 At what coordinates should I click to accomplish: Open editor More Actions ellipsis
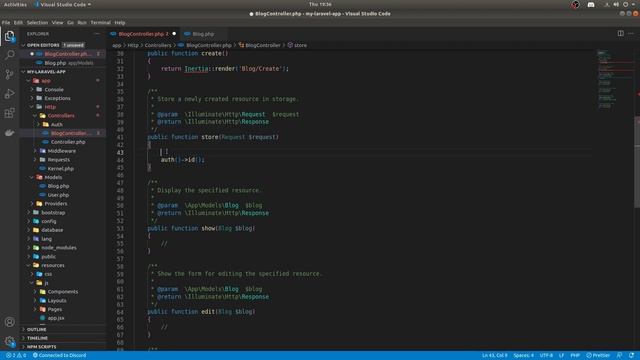631,33
